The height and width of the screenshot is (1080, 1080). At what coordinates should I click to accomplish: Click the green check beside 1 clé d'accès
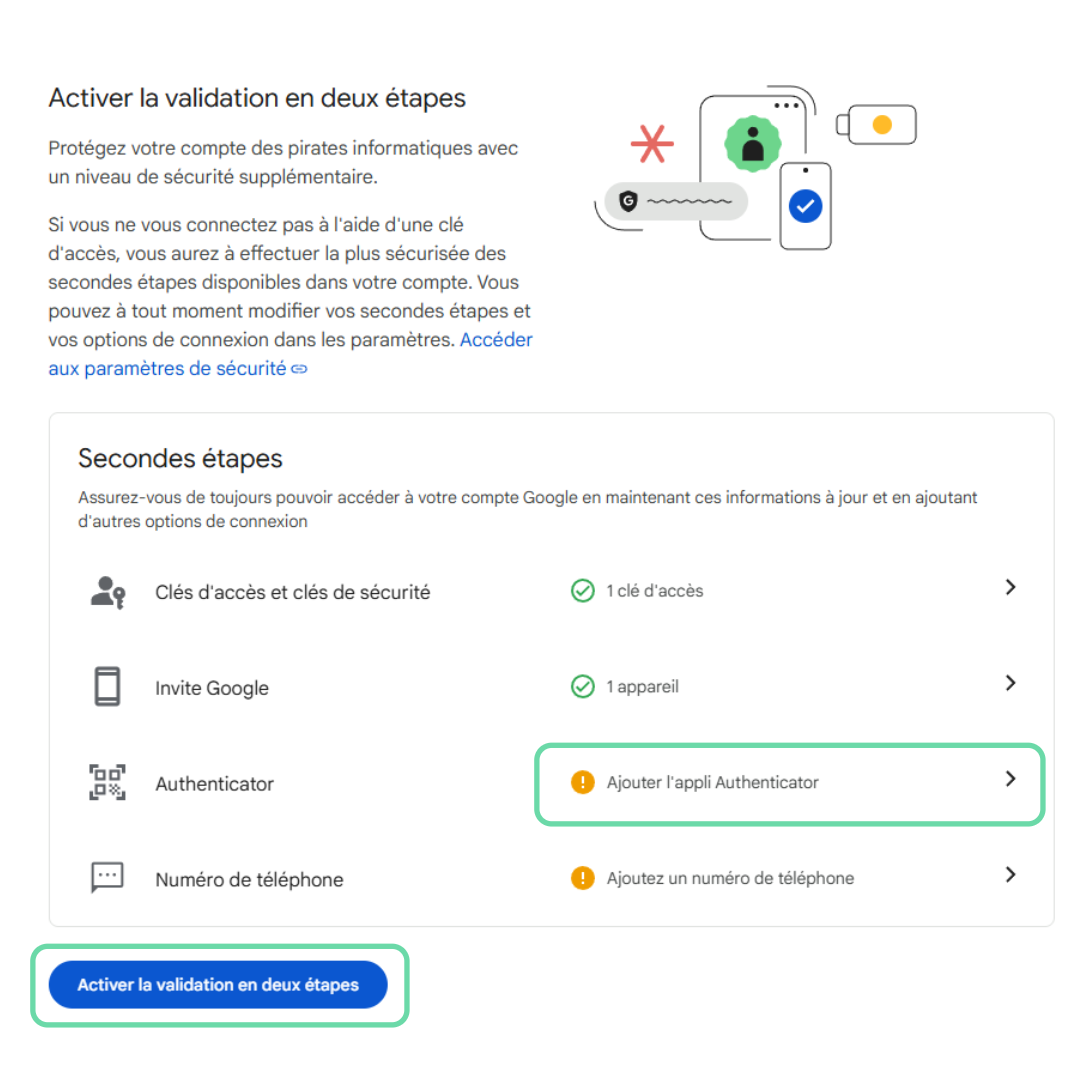(583, 590)
